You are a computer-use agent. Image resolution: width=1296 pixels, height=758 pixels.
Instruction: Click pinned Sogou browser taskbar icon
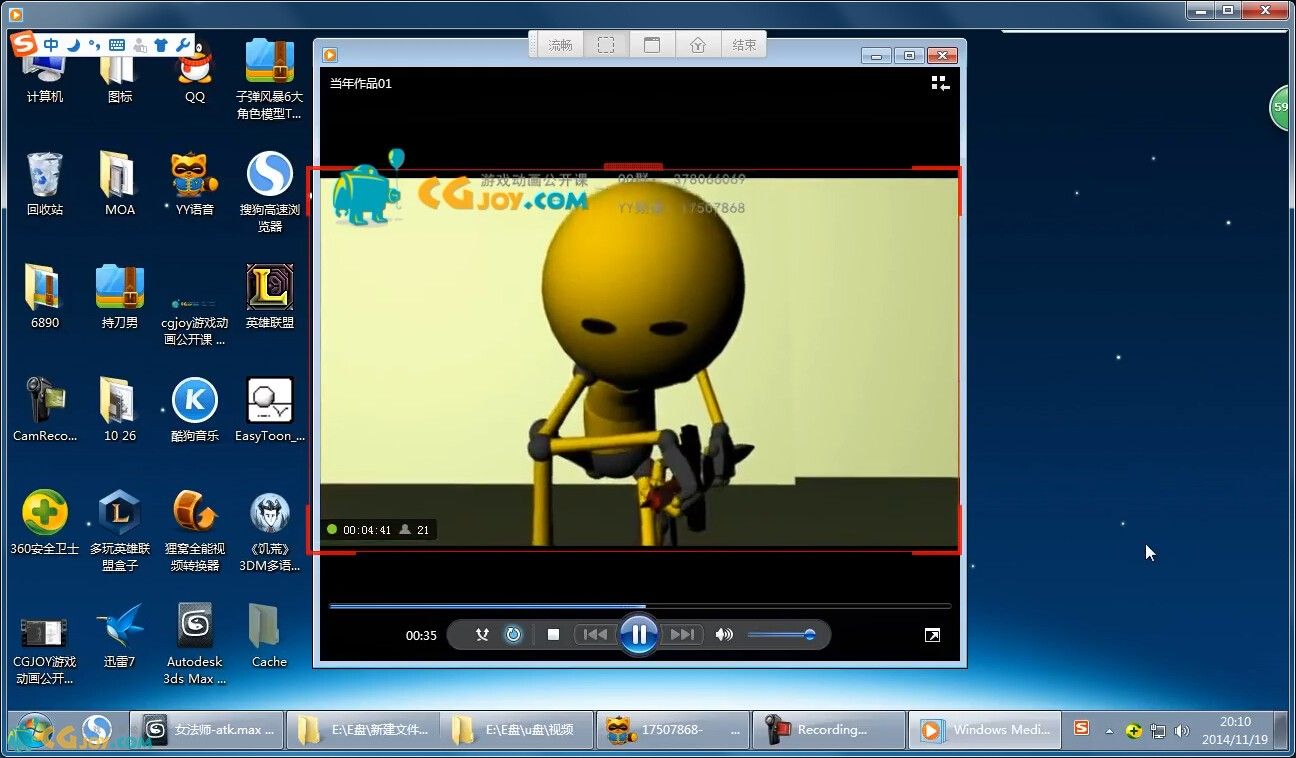96,731
